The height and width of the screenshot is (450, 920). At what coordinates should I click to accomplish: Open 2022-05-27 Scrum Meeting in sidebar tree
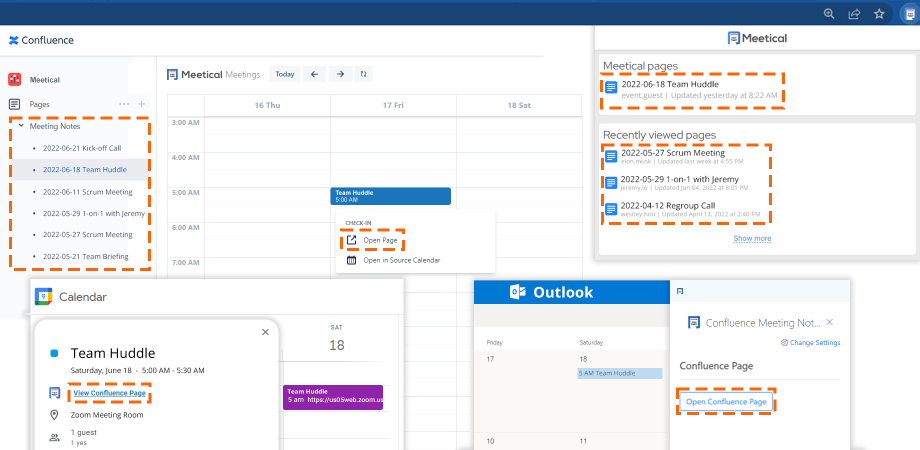[87, 235]
